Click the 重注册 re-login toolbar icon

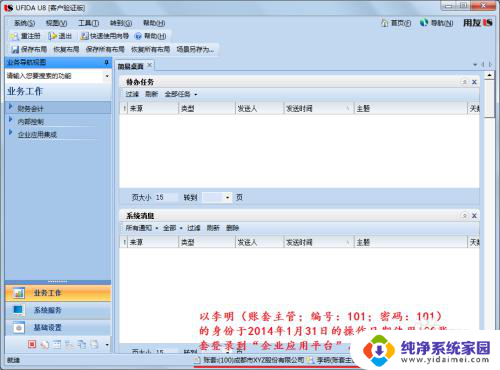tap(15, 36)
